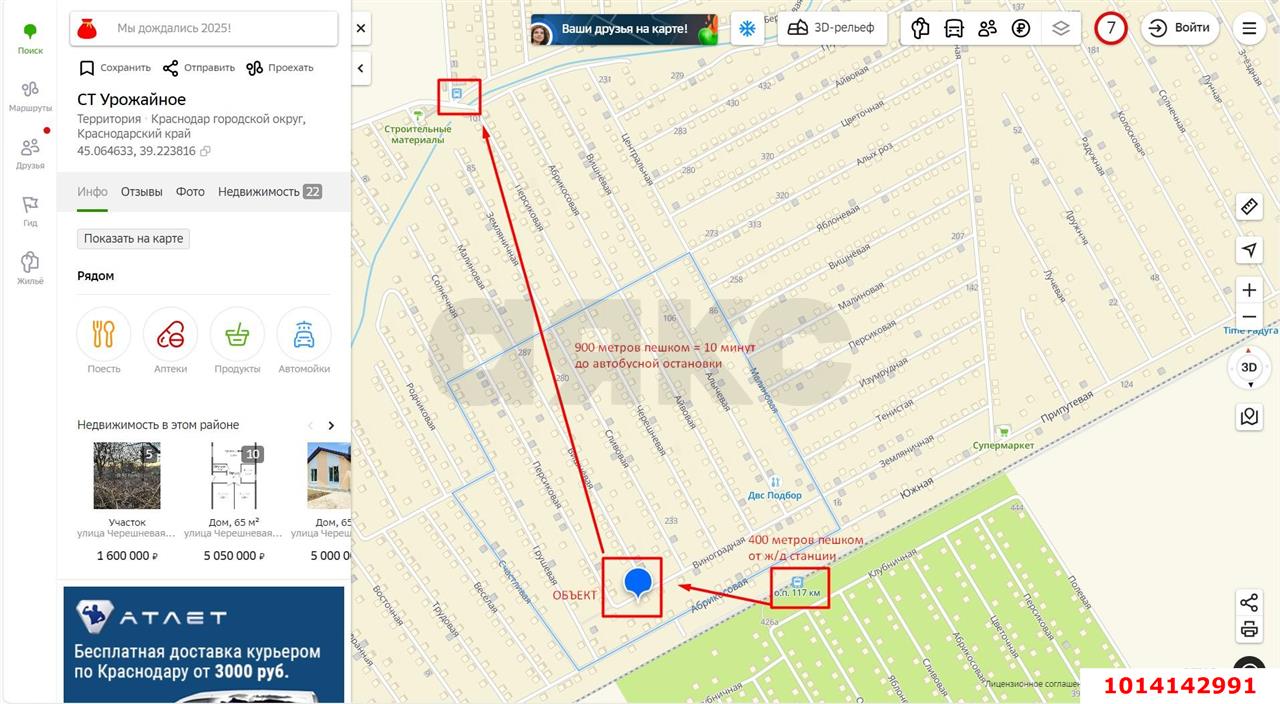
Task: Select the ruler measurement tool
Action: (1249, 207)
